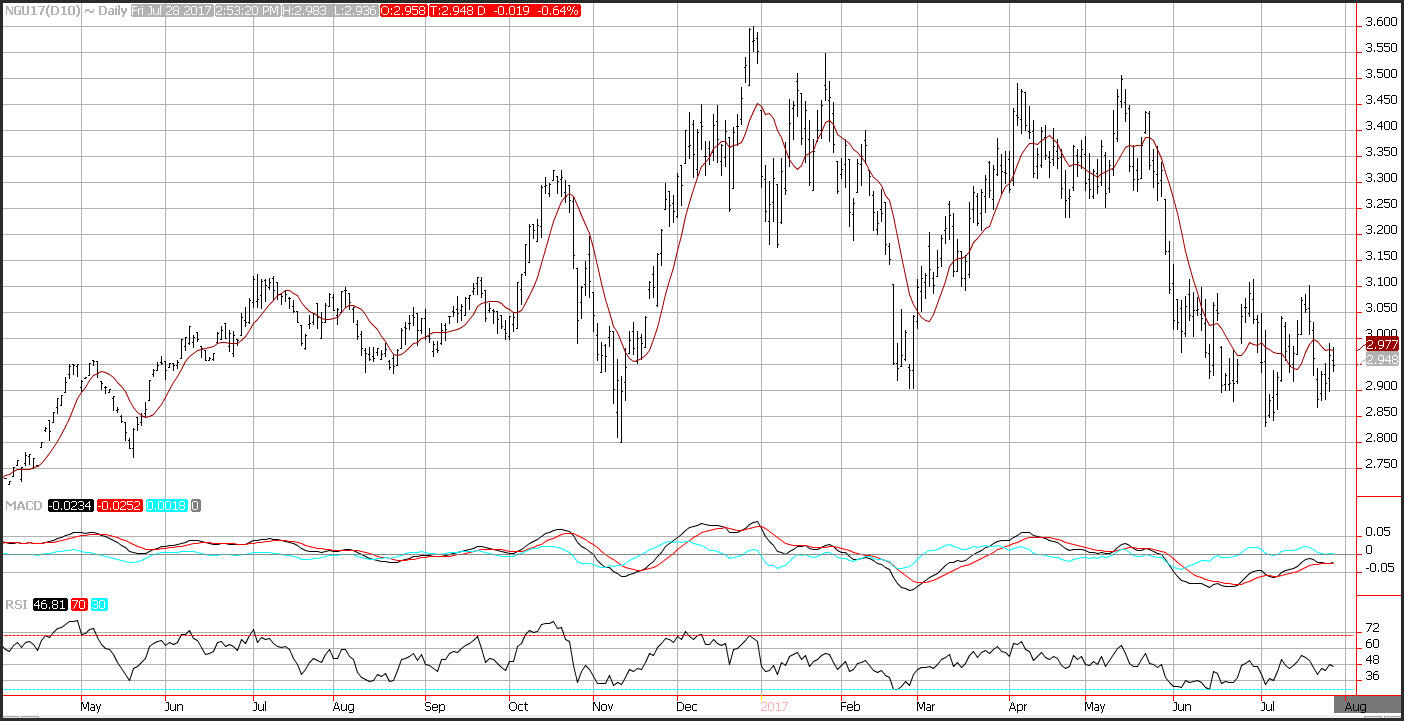This screenshot has height=721, width=1404.
Task: Click the pink 2017 year label on time axis
Action: pos(775,706)
